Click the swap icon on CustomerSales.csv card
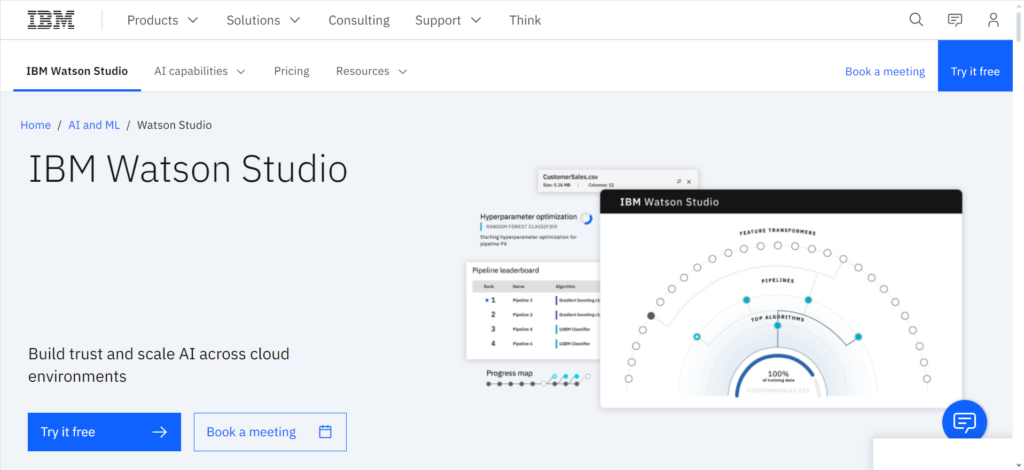 (x=678, y=180)
